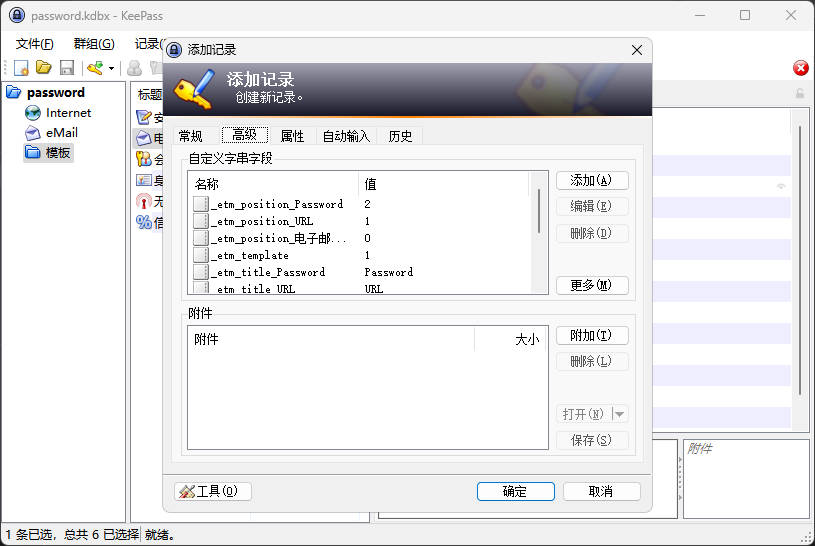This screenshot has width=815, height=546.
Task: Select the eMail envelope group
Action: pos(61,132)
